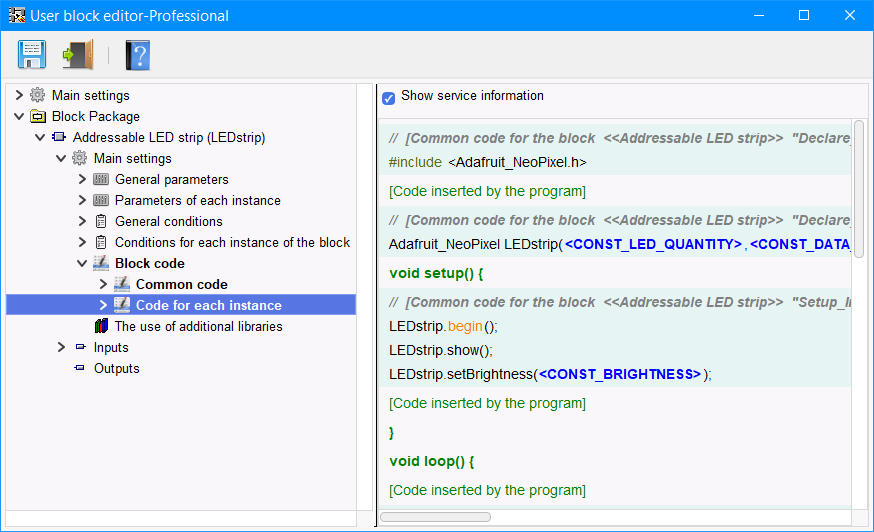Select the Outputs tree item
Viewport: 874px width, 532px height.
[x=116, y=369]
